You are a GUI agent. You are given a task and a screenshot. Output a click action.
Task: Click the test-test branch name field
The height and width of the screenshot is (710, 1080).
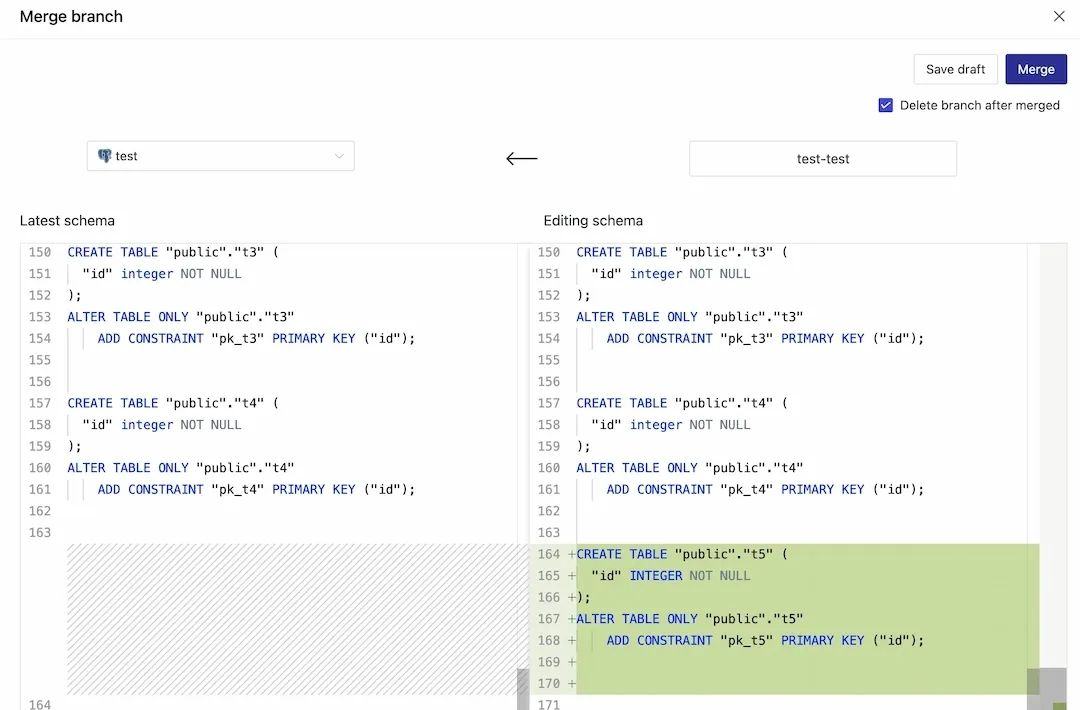click(x=822, y=158)
